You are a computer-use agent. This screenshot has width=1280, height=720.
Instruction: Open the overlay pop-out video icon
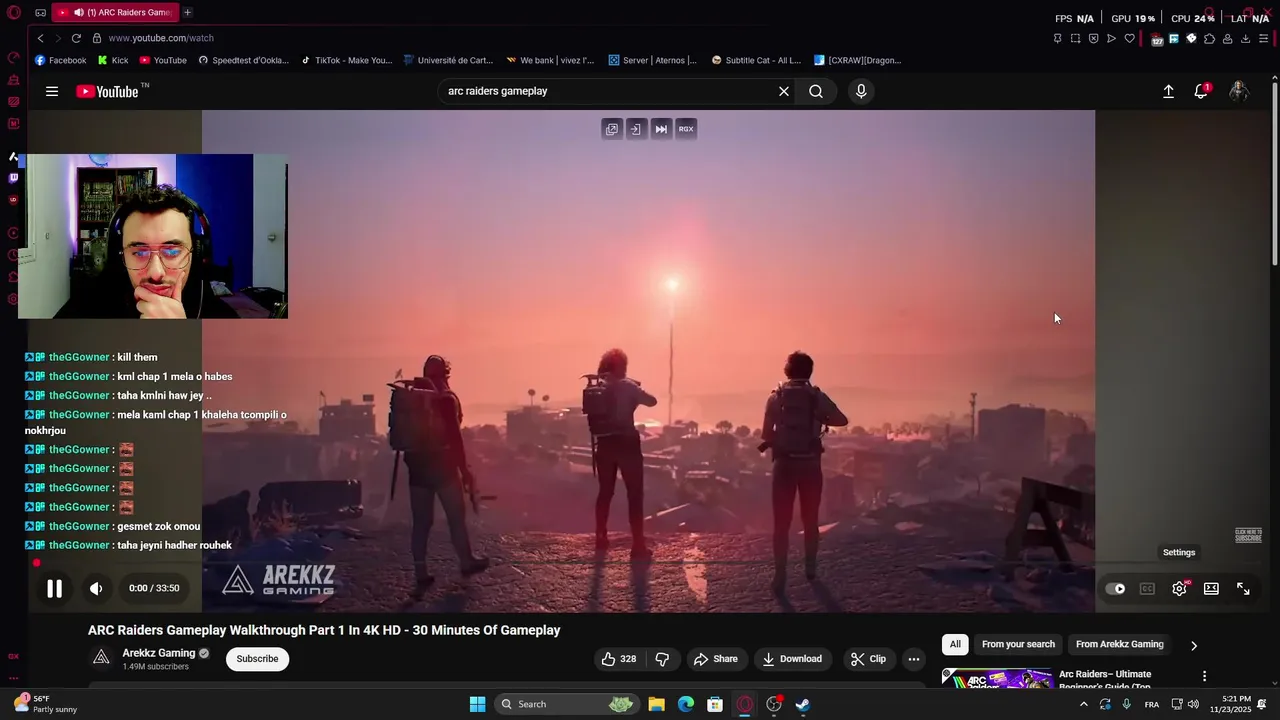612,129
